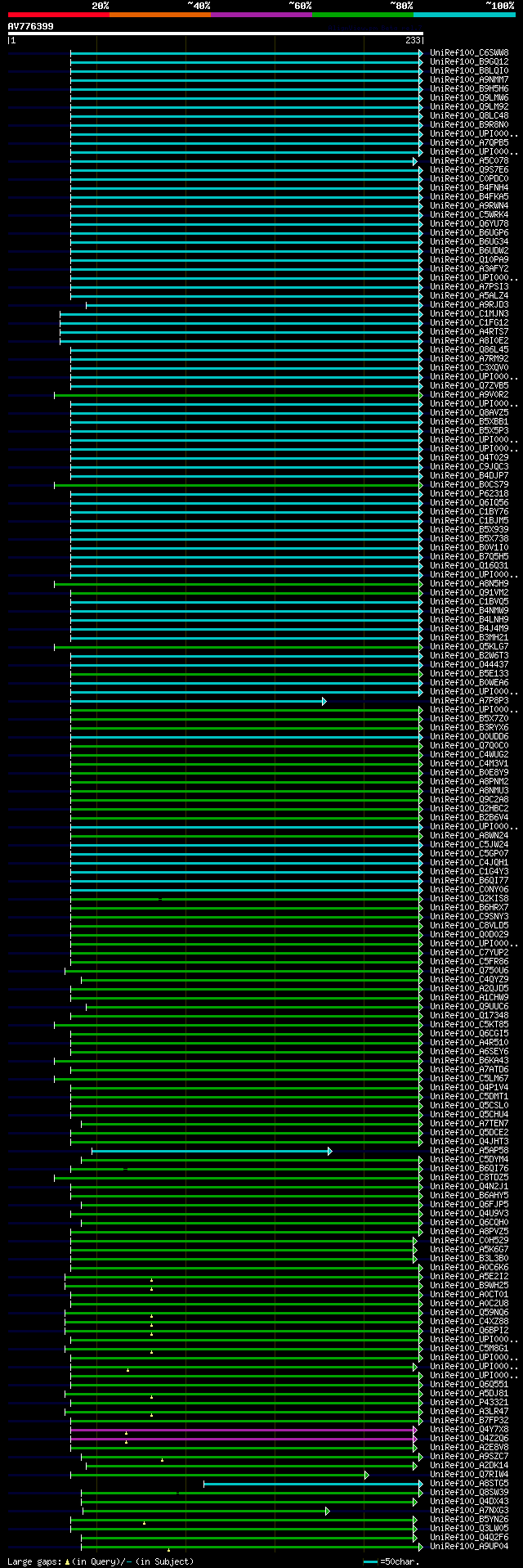Click the alignment end arrowhead for UniRef100_A7P8P3

point(324,701)
